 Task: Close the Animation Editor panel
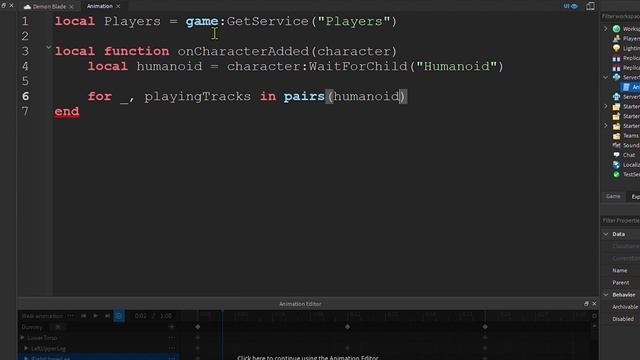coord(594,304)
